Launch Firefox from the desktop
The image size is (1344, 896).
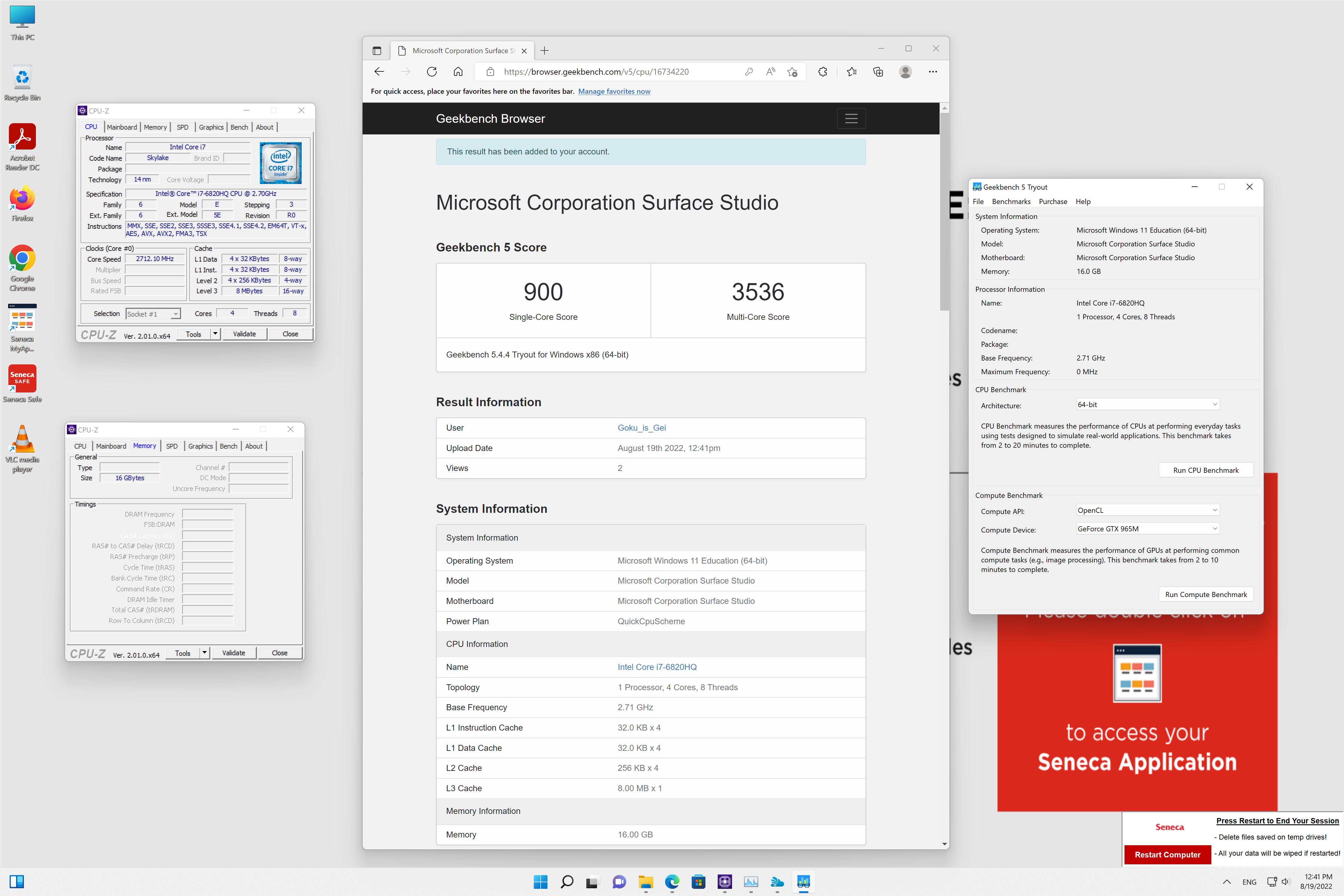tap(22, 203)
